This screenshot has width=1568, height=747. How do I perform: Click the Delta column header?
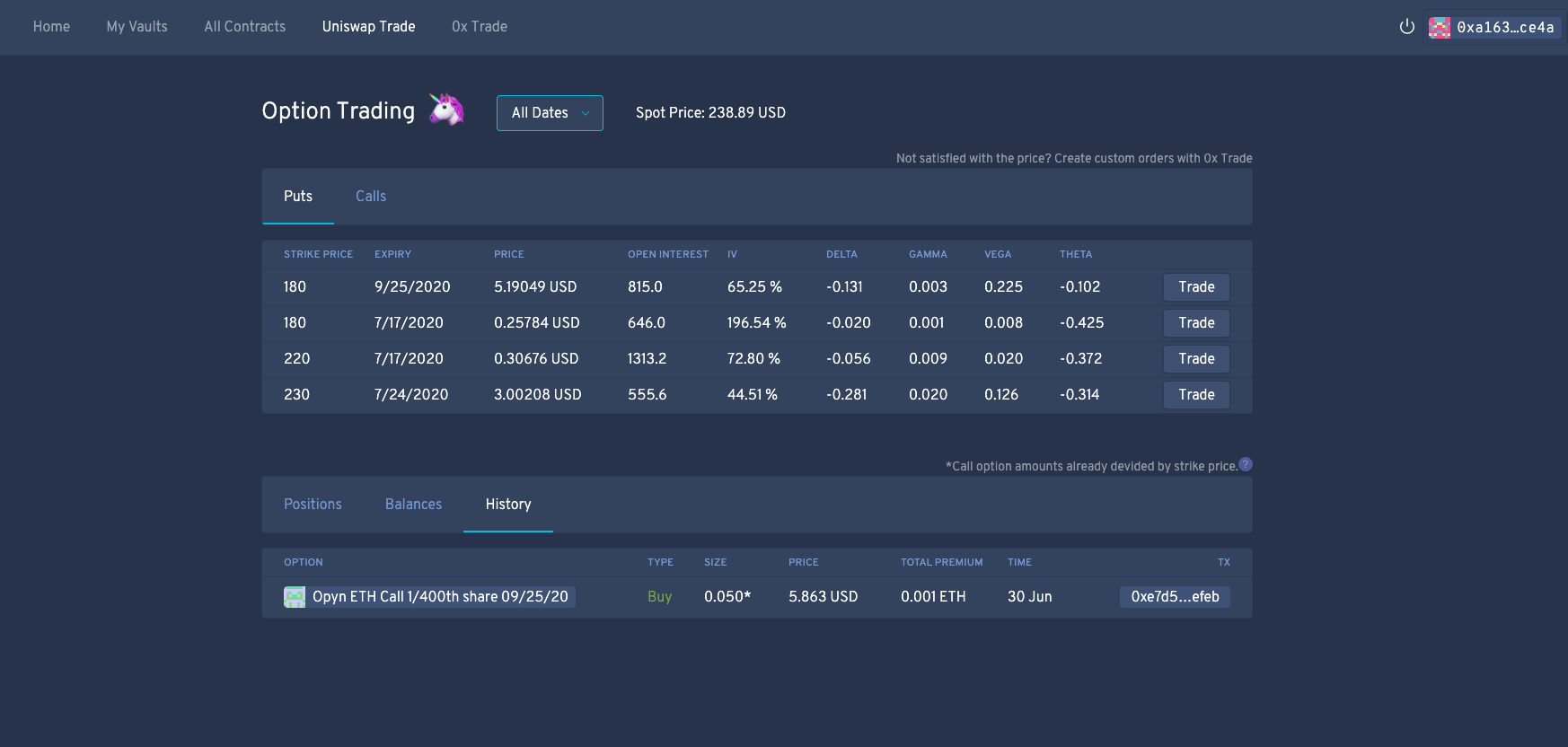[841, 255]
